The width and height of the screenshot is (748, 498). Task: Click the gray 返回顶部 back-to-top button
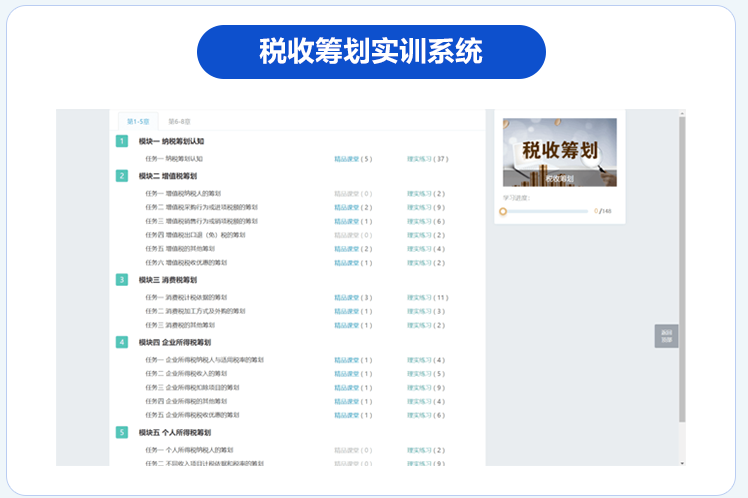[666, 336]
